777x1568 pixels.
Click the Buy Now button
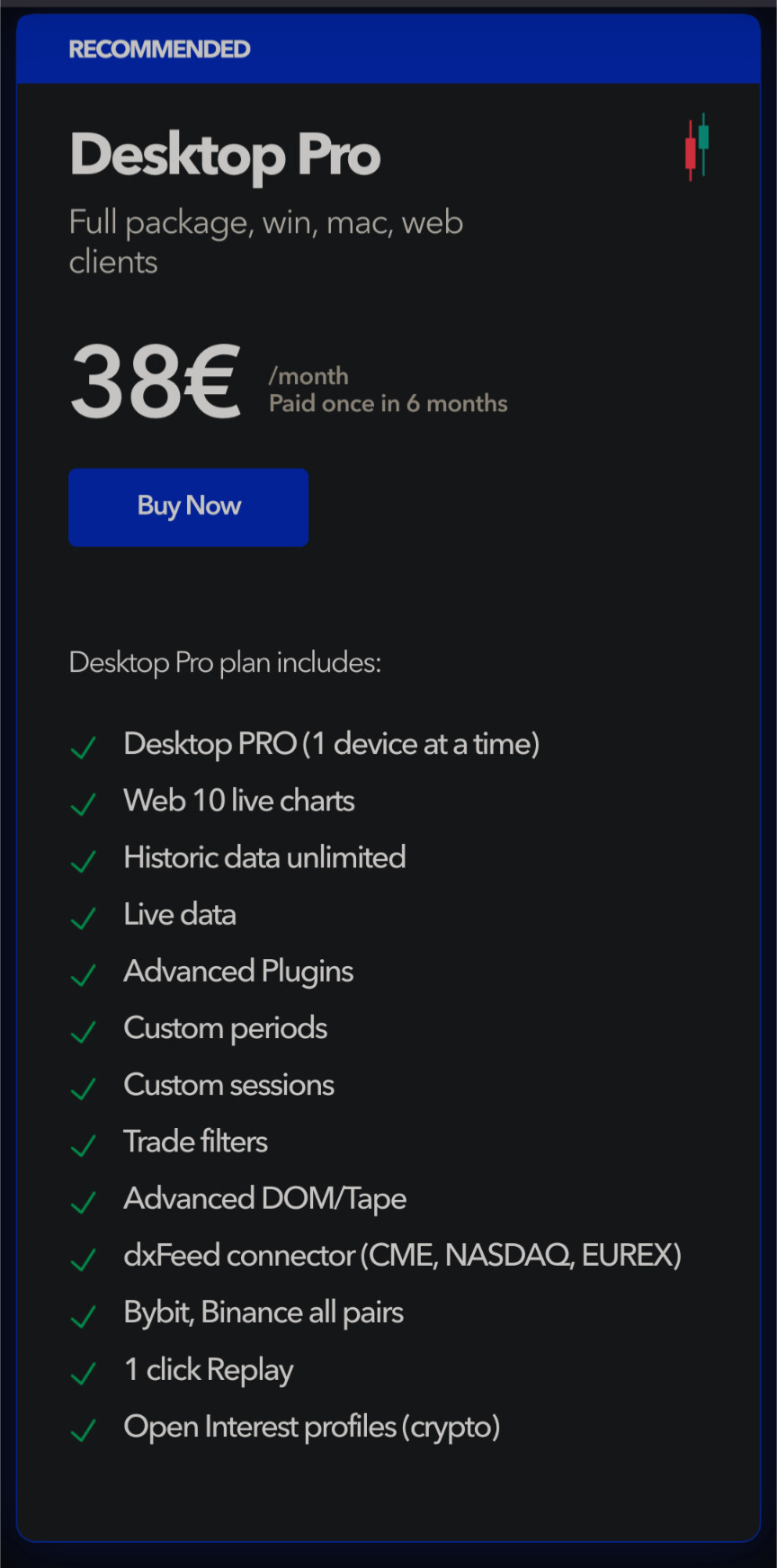click(189, 506)
